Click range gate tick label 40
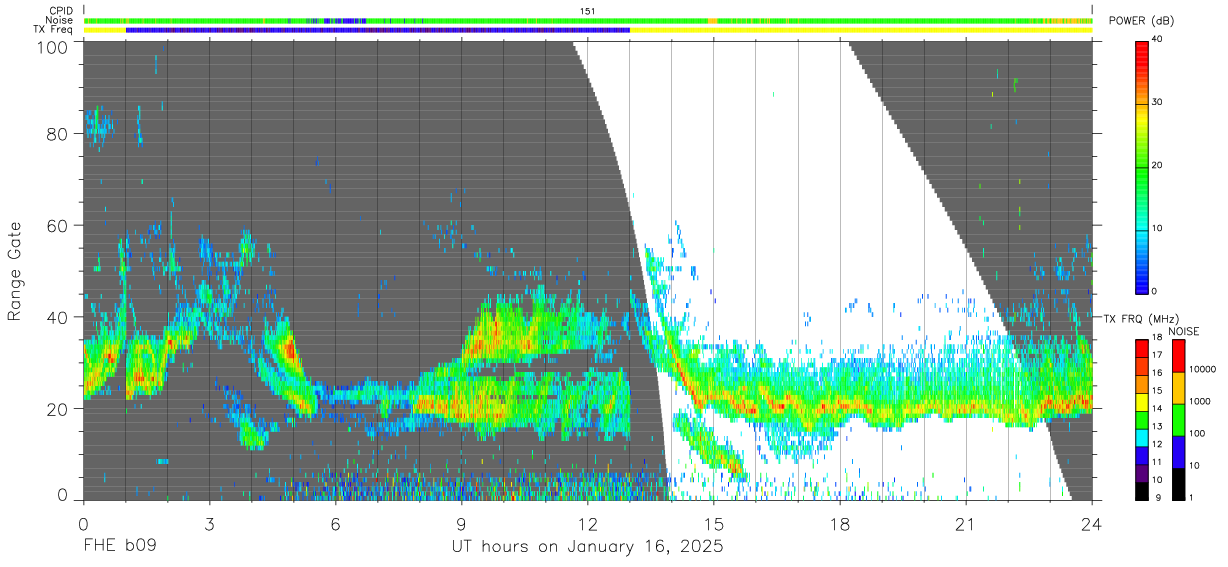Viewport: 1228px width, 567px height. point(59,317)
